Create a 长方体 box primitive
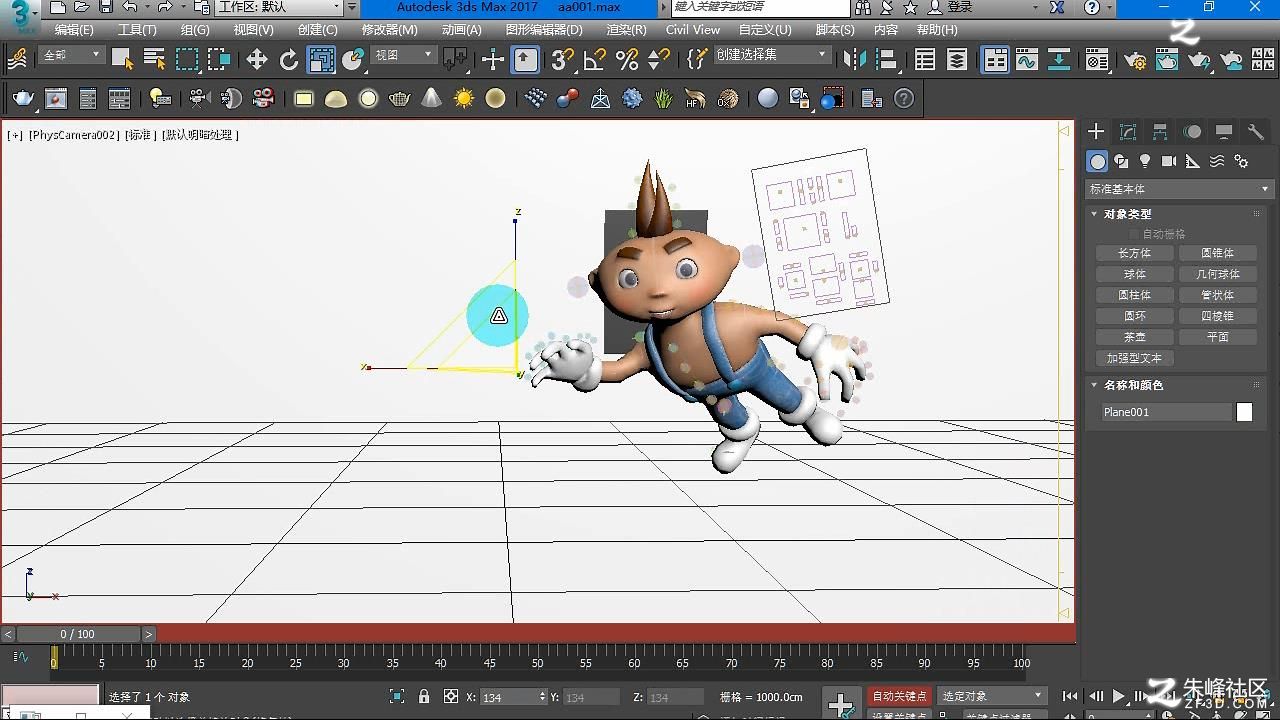 pos(1134,253)
